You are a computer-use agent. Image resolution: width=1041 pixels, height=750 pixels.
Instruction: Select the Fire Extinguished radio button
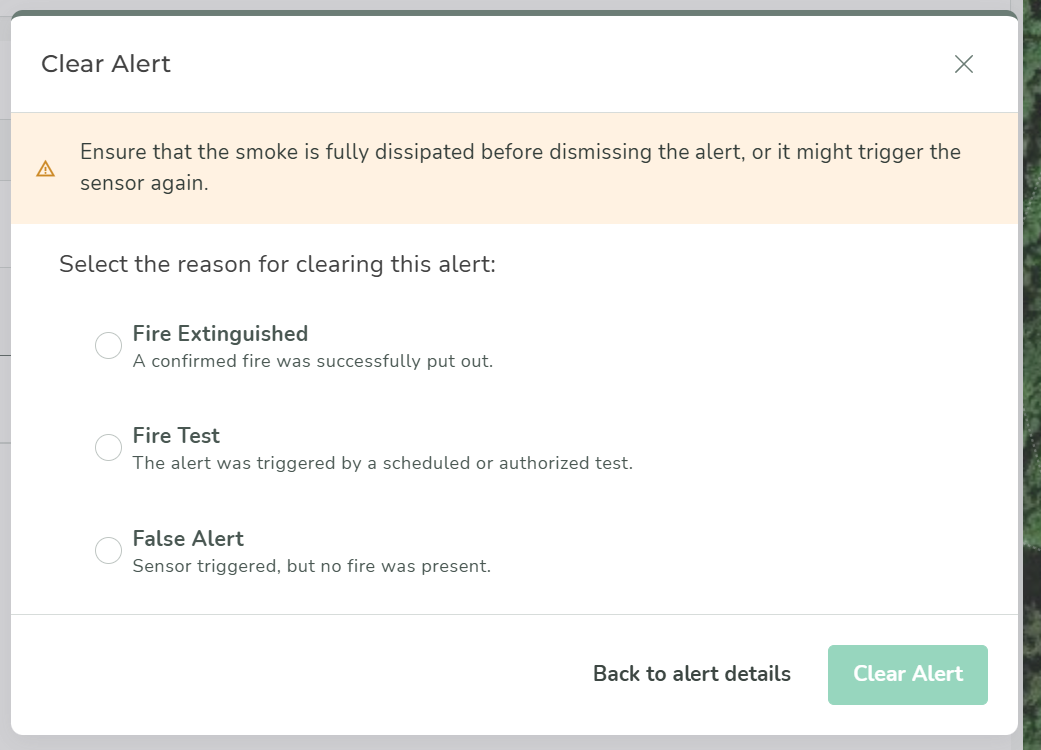pos(108,346)
